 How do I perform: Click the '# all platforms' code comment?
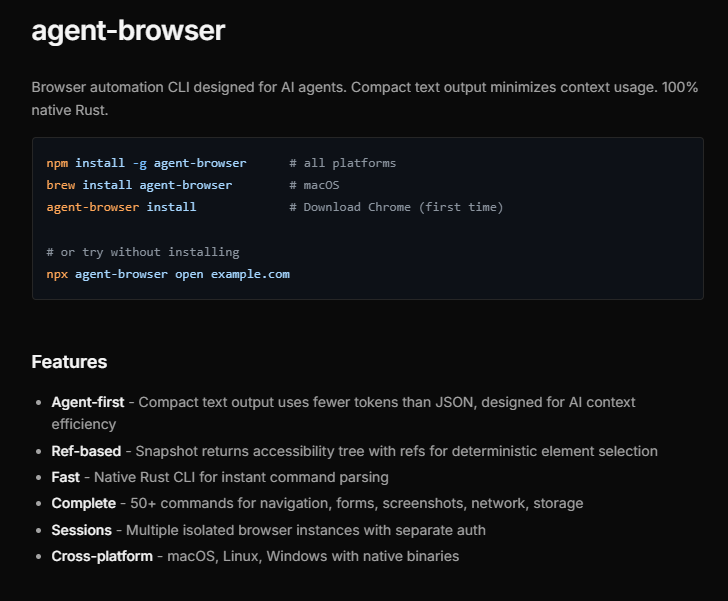(342, 163)
